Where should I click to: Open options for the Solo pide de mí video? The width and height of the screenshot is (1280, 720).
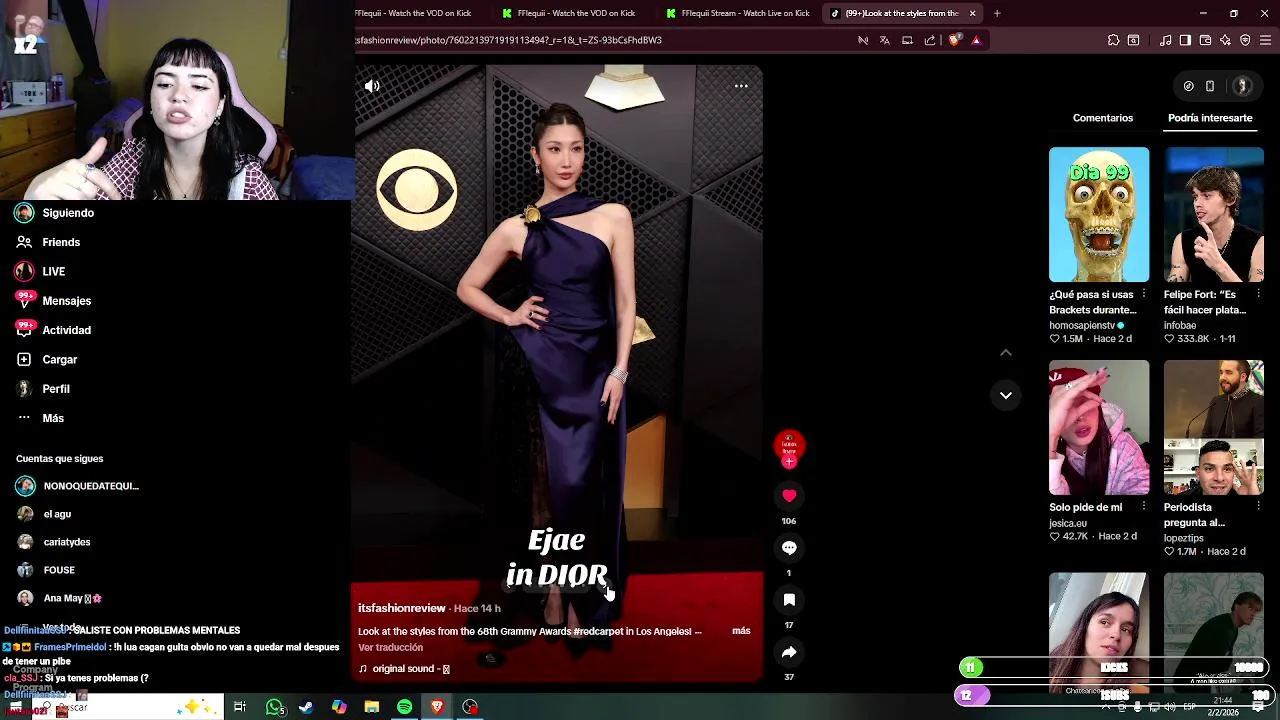tap(1142, 507)
